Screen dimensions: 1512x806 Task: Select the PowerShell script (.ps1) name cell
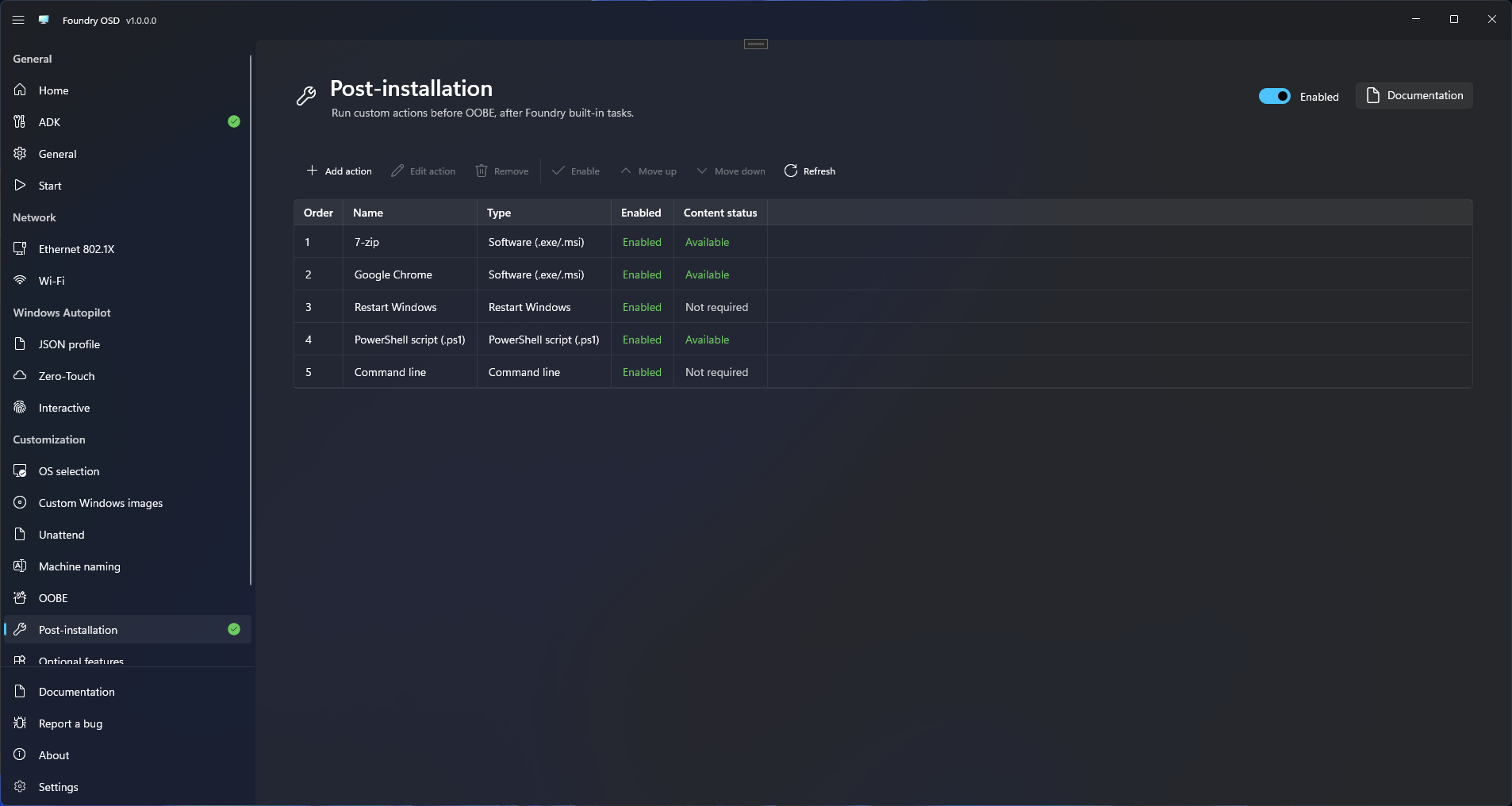(410, 340)
